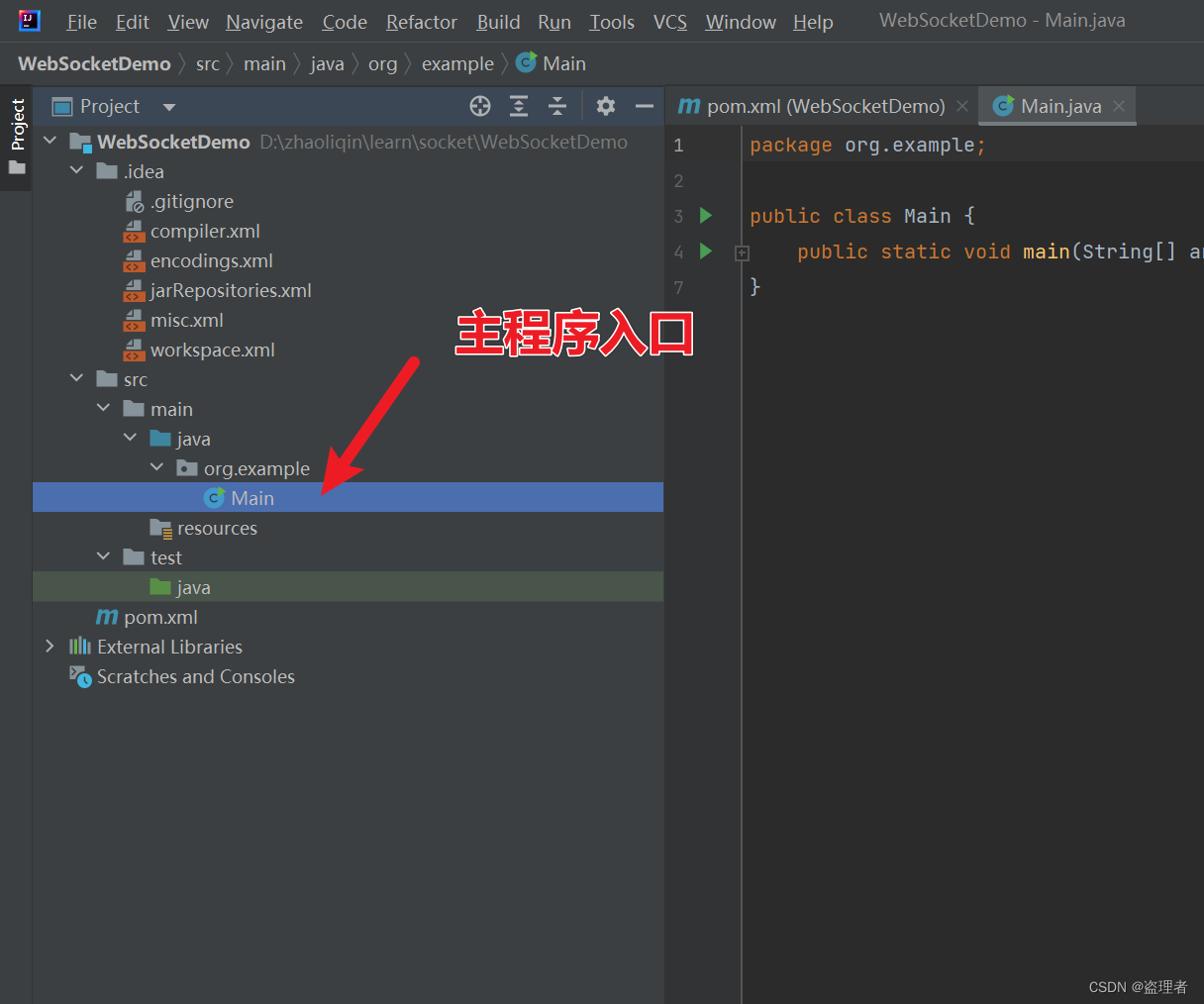
Task: Open the Code menu
Action: (345, 22)
